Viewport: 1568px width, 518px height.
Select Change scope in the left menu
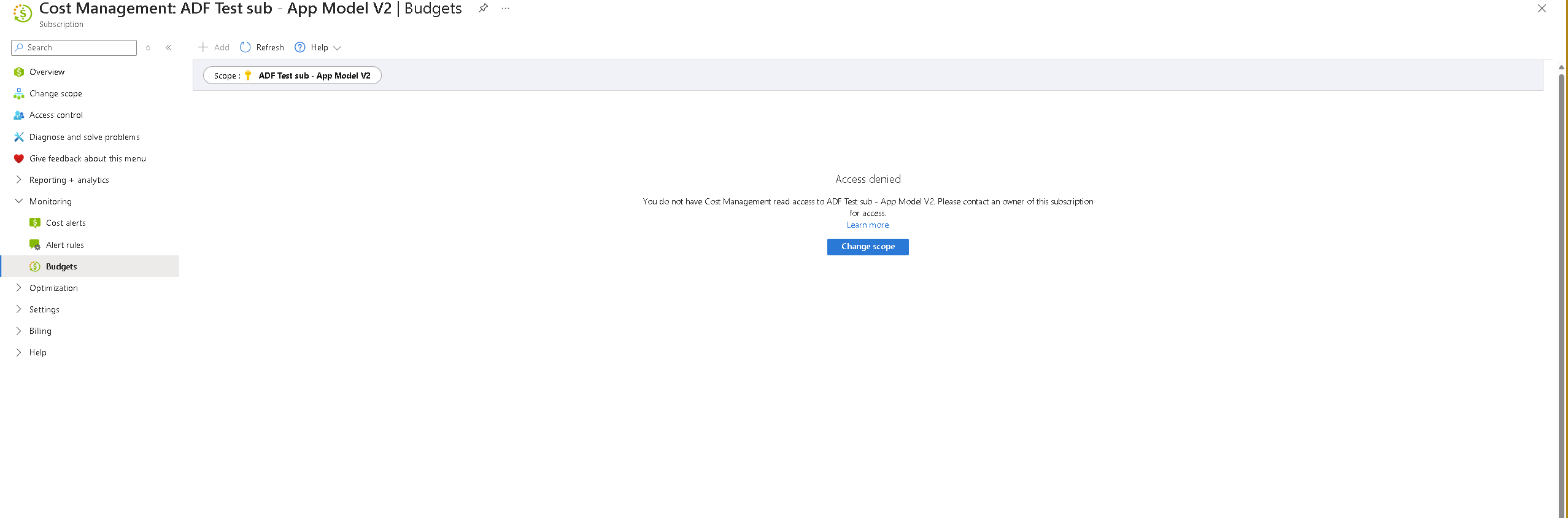56,93
